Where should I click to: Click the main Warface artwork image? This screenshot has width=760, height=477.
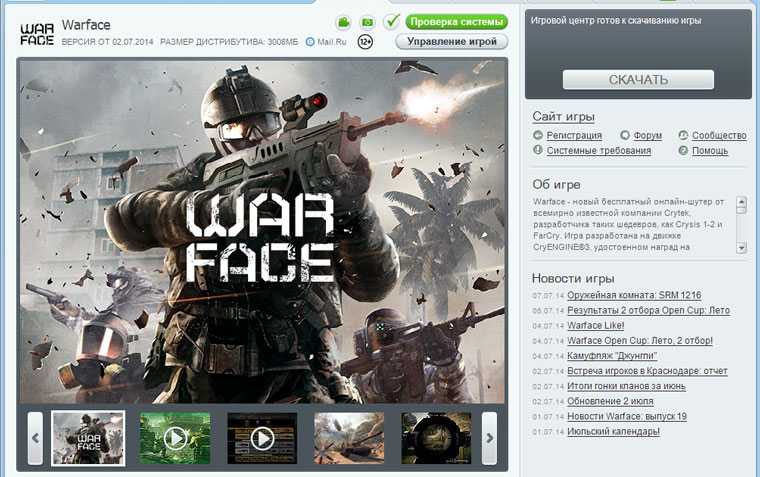[262, 231]
